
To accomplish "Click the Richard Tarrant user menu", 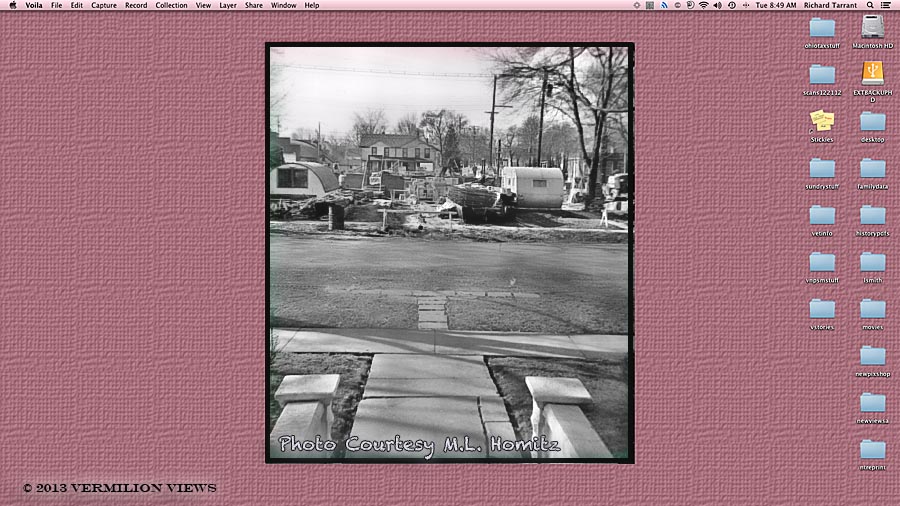I will coord(830,5).
